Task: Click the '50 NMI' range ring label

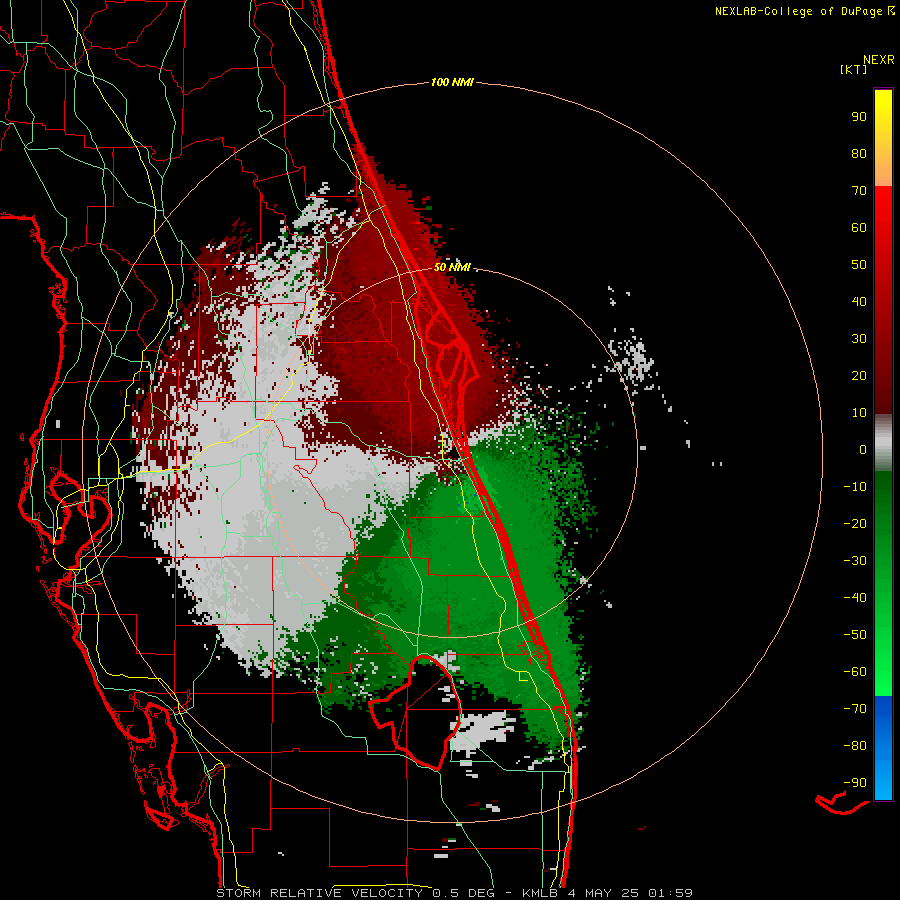Action: 452,267
